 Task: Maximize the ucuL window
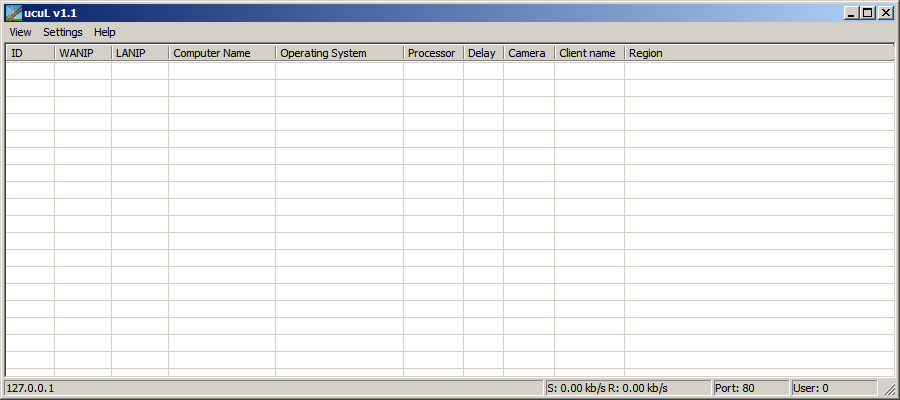(868, 13)
